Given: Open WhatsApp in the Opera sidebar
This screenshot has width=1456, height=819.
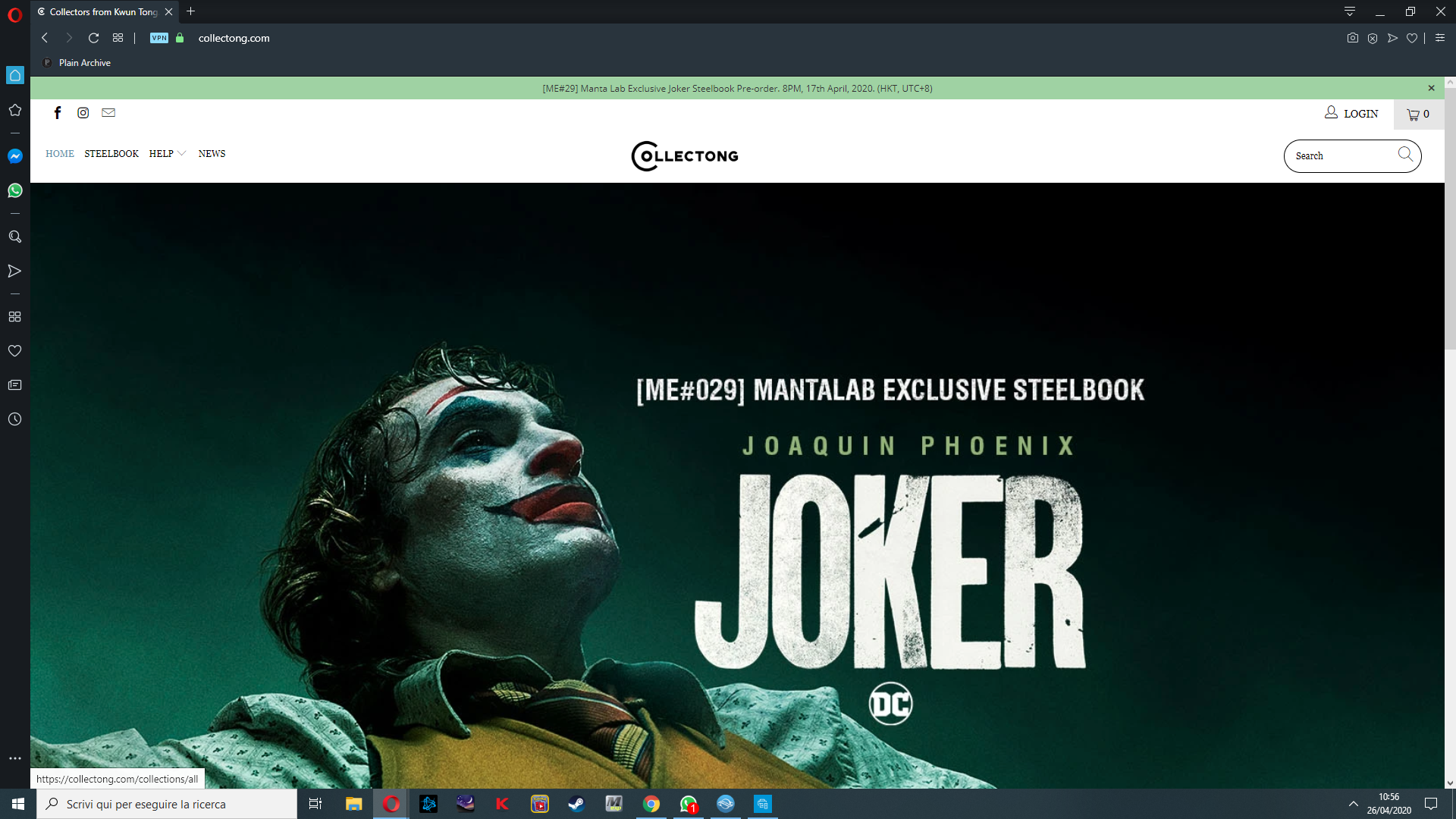Looking at the screenshot, I should pos(14,190).
